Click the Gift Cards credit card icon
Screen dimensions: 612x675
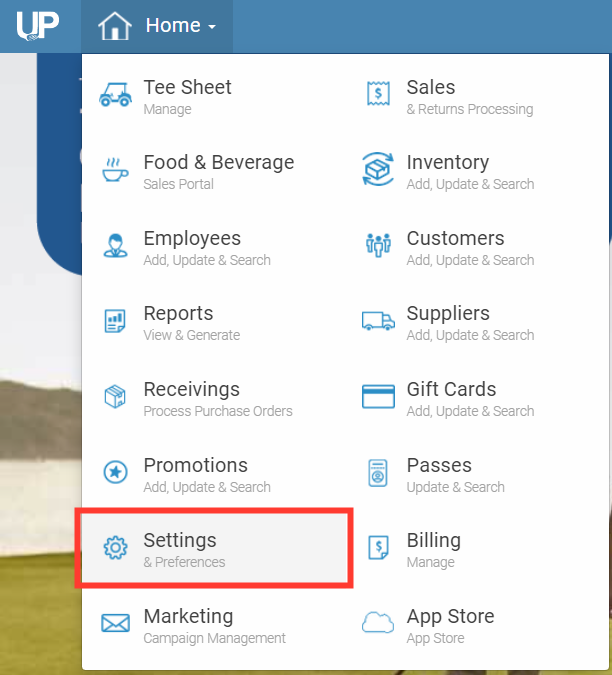coord(378,398)
